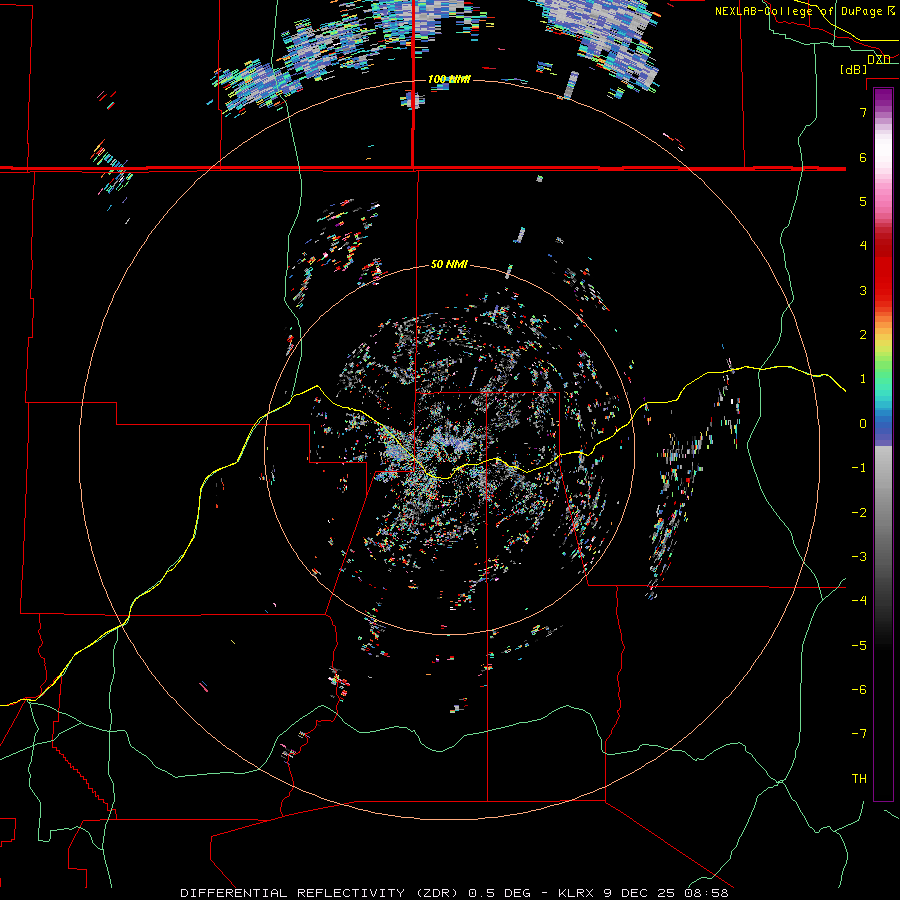Select the -1 value on color scale

859,468
